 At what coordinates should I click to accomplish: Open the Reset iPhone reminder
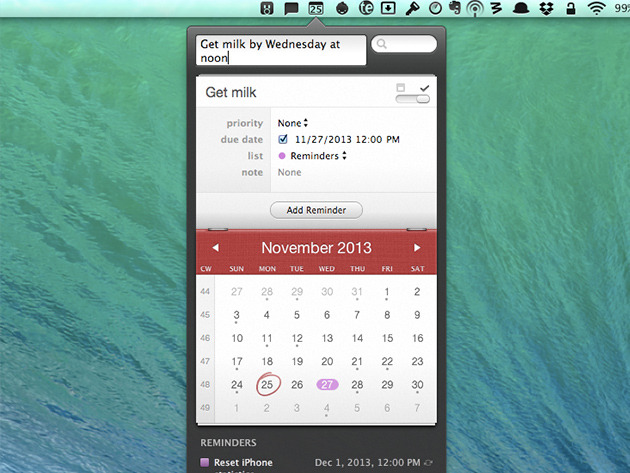tap(243, 463)
